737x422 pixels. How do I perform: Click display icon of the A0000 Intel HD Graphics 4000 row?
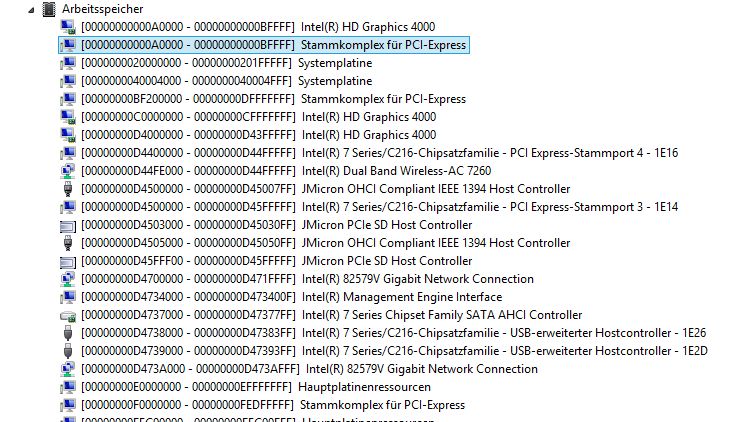coord(68,27)
